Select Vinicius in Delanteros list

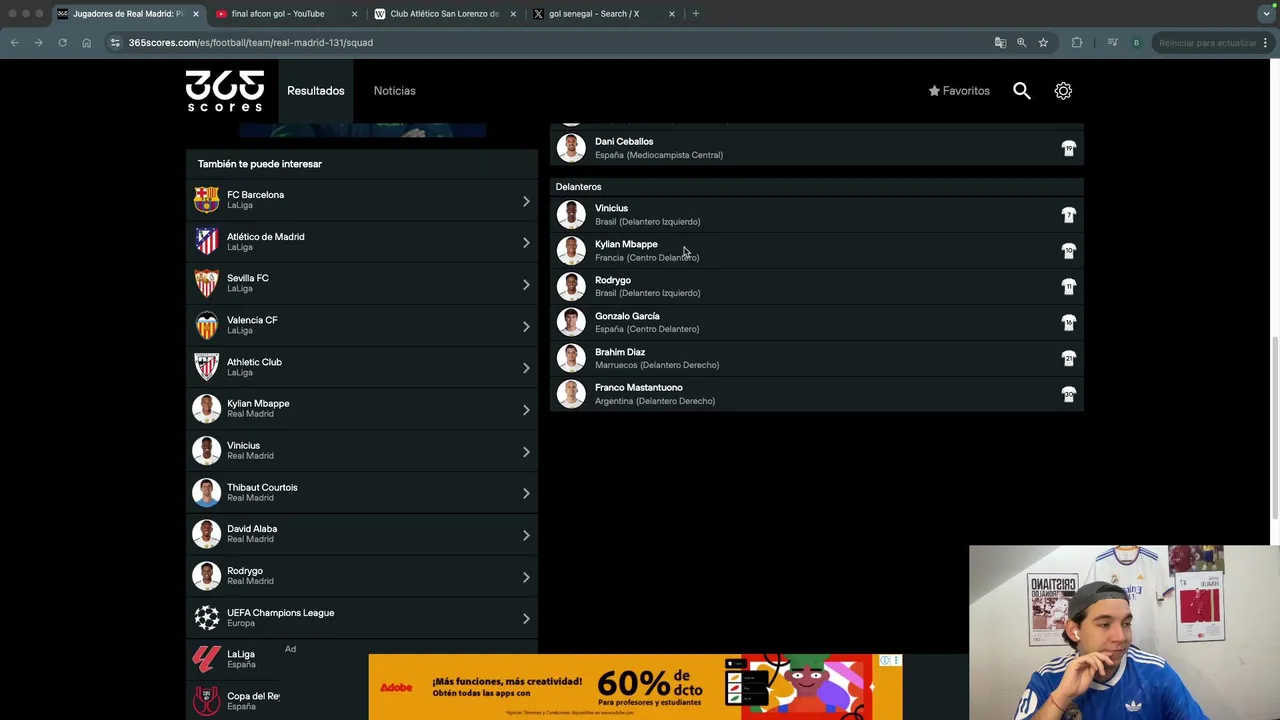tap(818, 215)
